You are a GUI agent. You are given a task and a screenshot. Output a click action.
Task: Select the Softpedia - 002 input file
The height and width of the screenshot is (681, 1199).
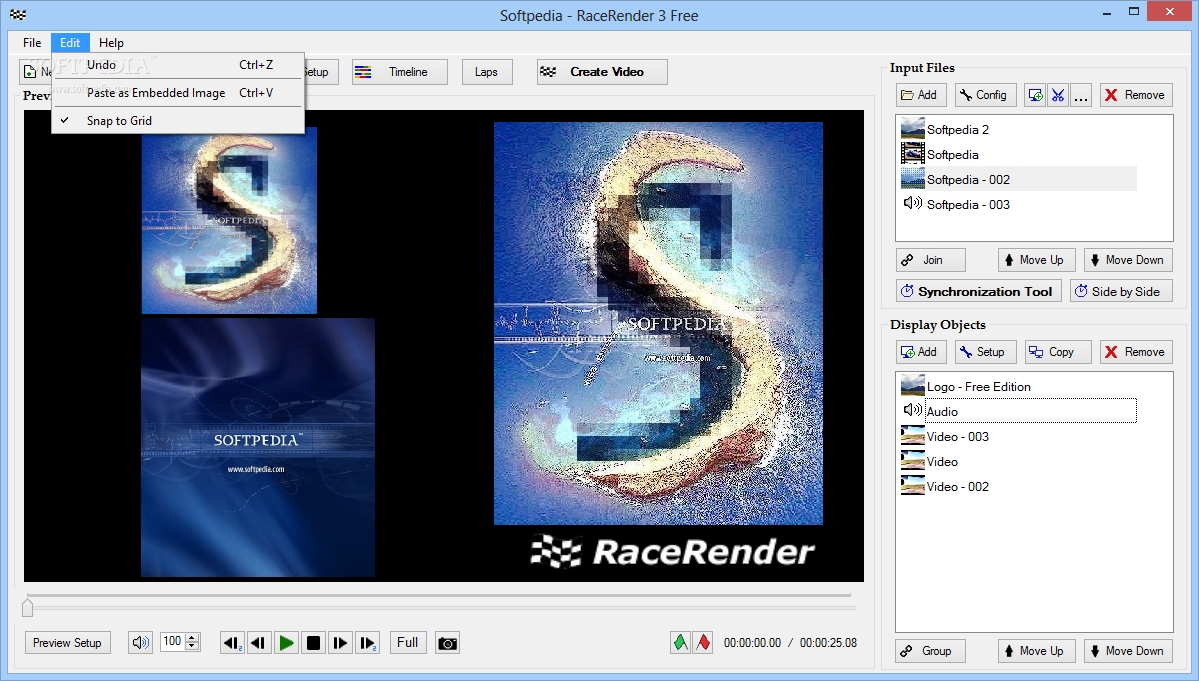[1018, 180]
